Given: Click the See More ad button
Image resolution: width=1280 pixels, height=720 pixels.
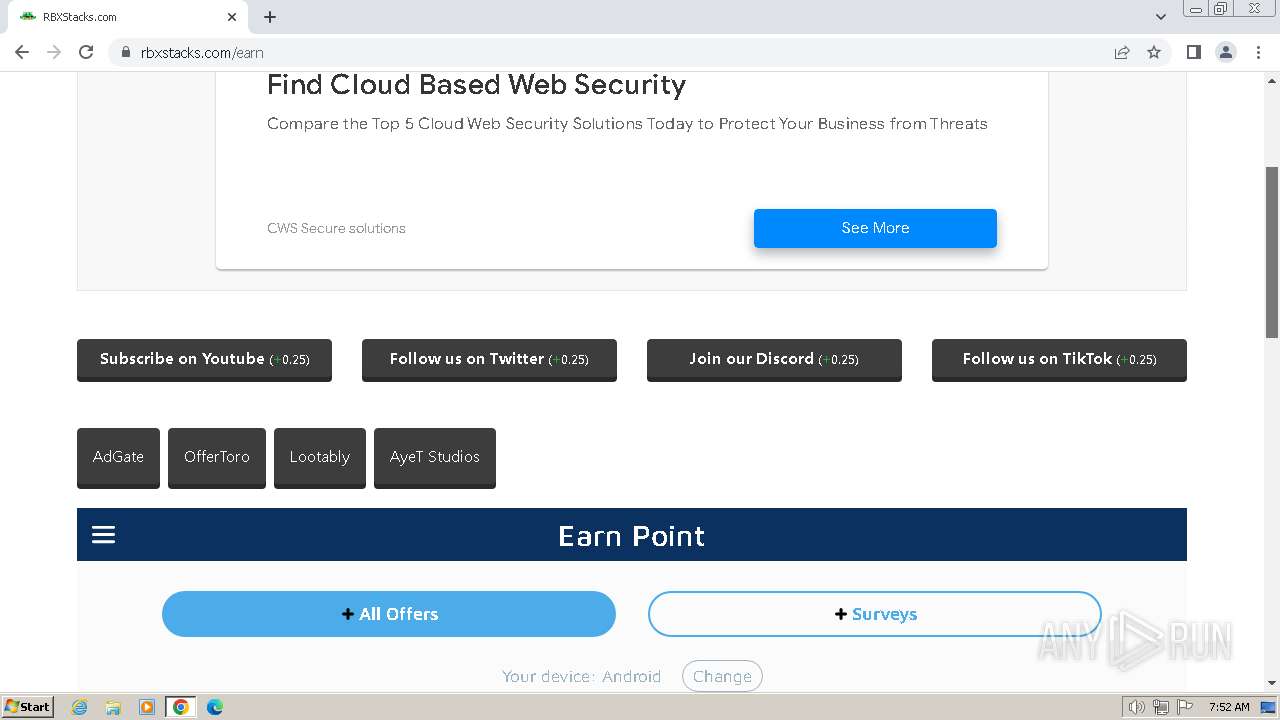Looking at the screenshot, I should tap(875, 228).
